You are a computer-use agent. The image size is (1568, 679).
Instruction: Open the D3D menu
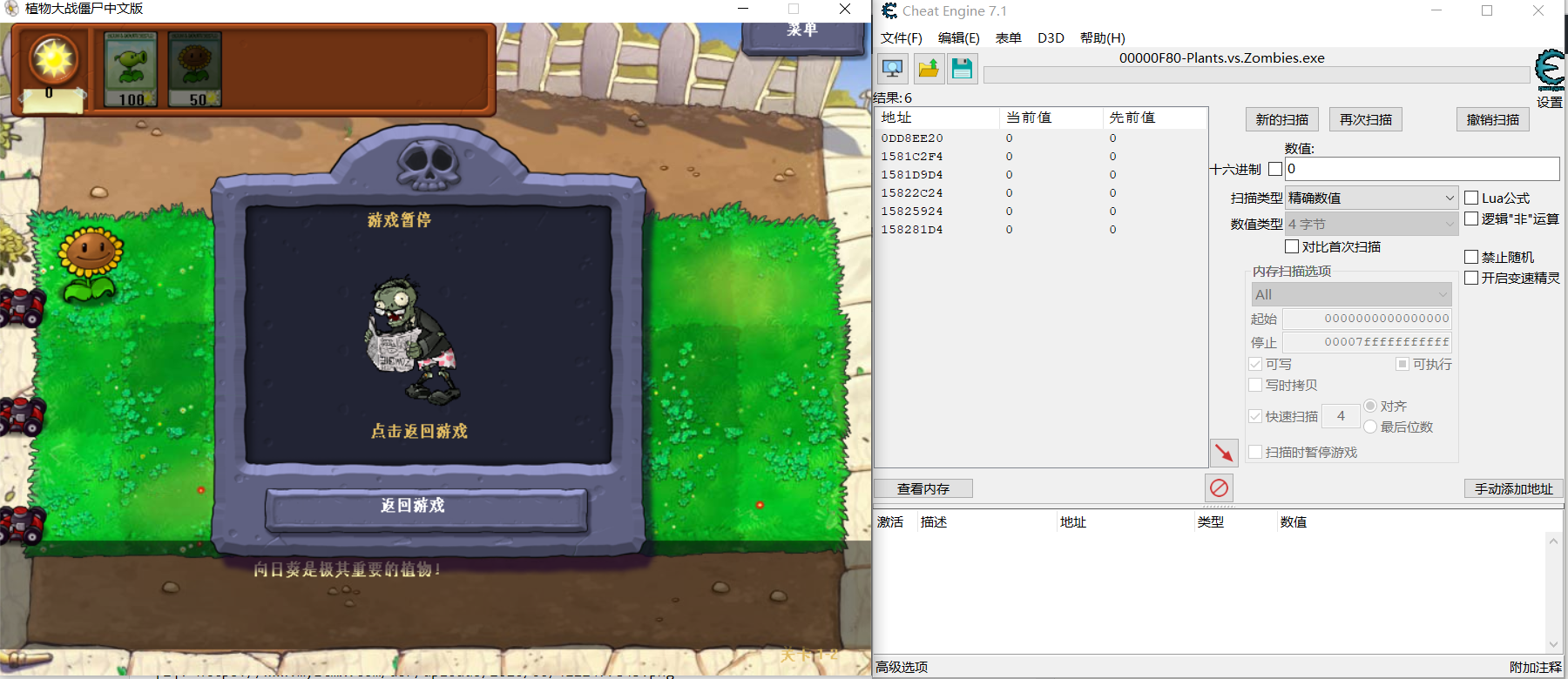pos(1051,37)
